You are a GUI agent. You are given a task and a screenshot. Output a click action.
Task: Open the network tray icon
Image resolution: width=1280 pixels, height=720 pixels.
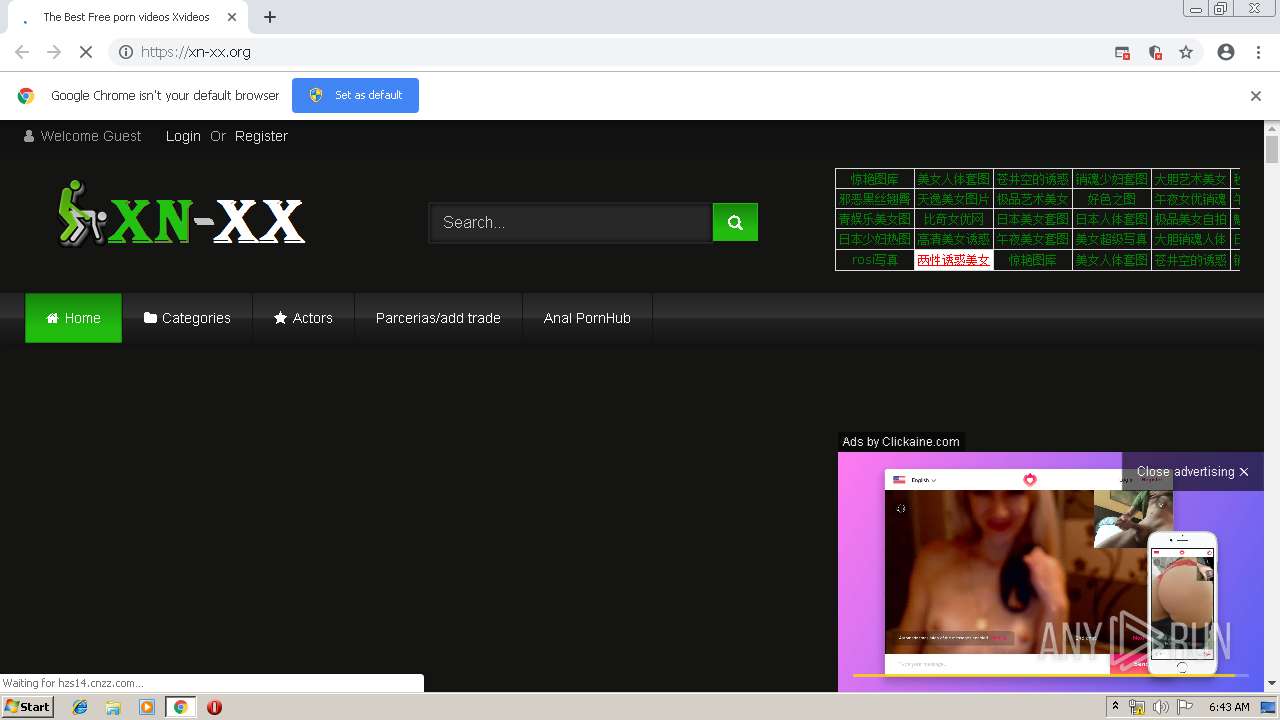[x=1137, y=707]
